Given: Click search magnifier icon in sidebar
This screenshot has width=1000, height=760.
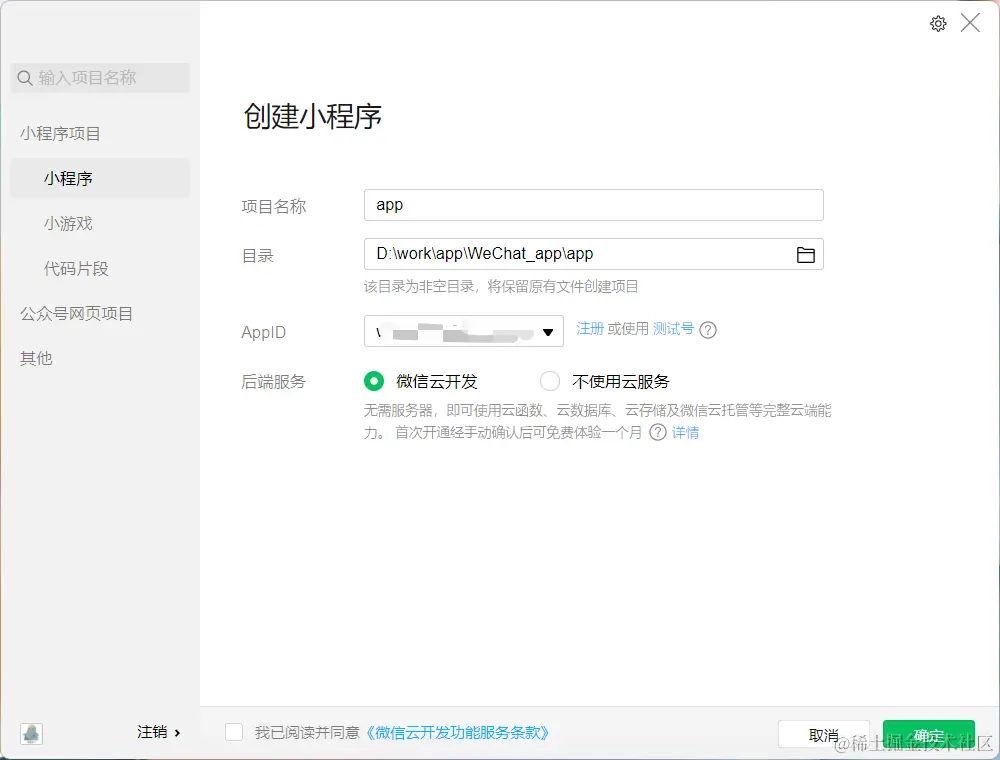Looking at the screenshot, I should pyautogui.click(x=25, y=78).
